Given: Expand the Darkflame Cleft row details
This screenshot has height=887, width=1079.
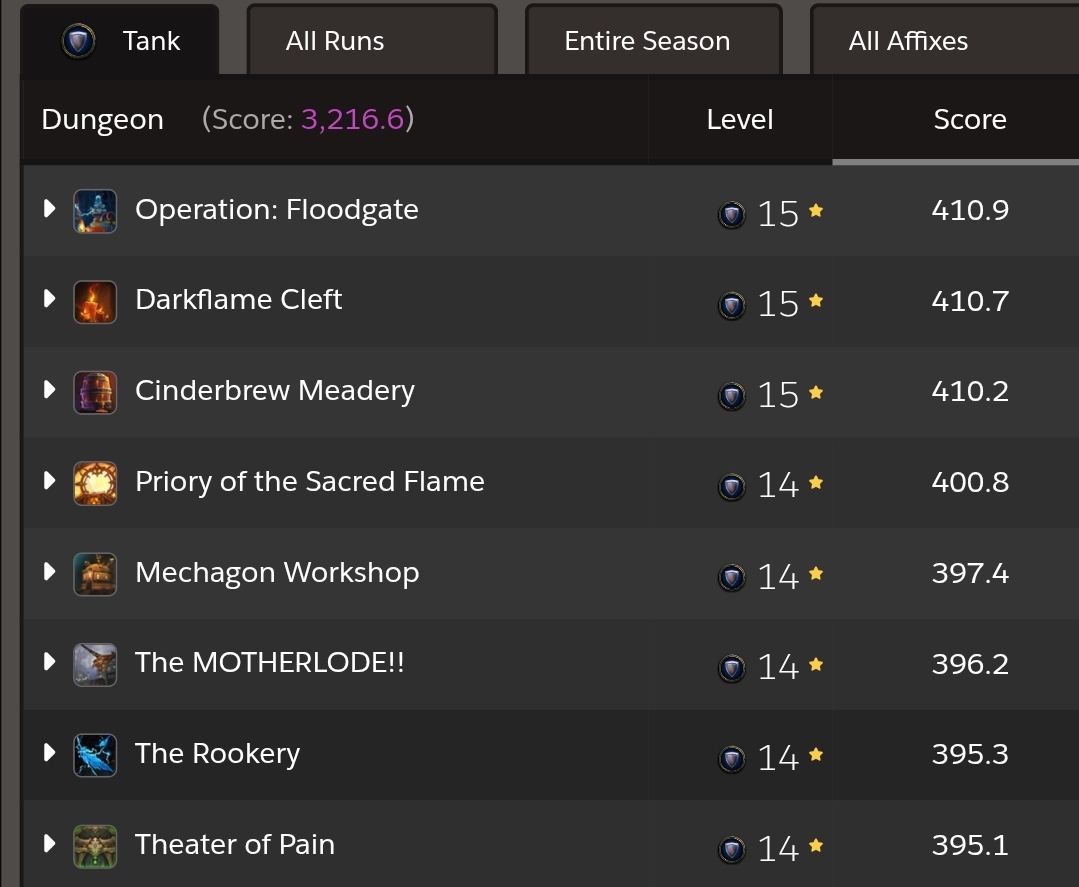Looking at the screenshot, I should pos(49,299).
